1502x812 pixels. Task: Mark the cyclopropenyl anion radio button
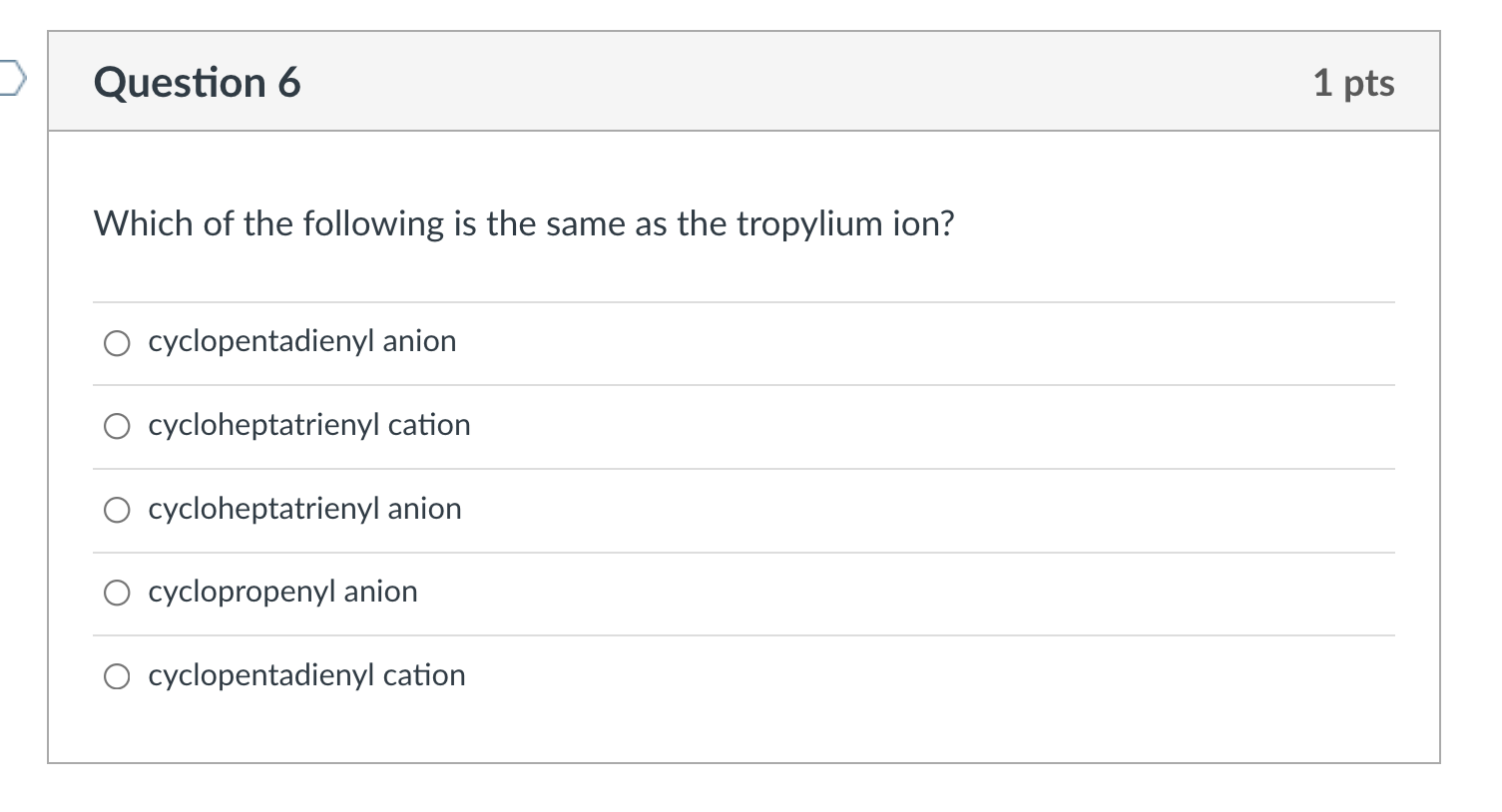click(x=117, y=594)
